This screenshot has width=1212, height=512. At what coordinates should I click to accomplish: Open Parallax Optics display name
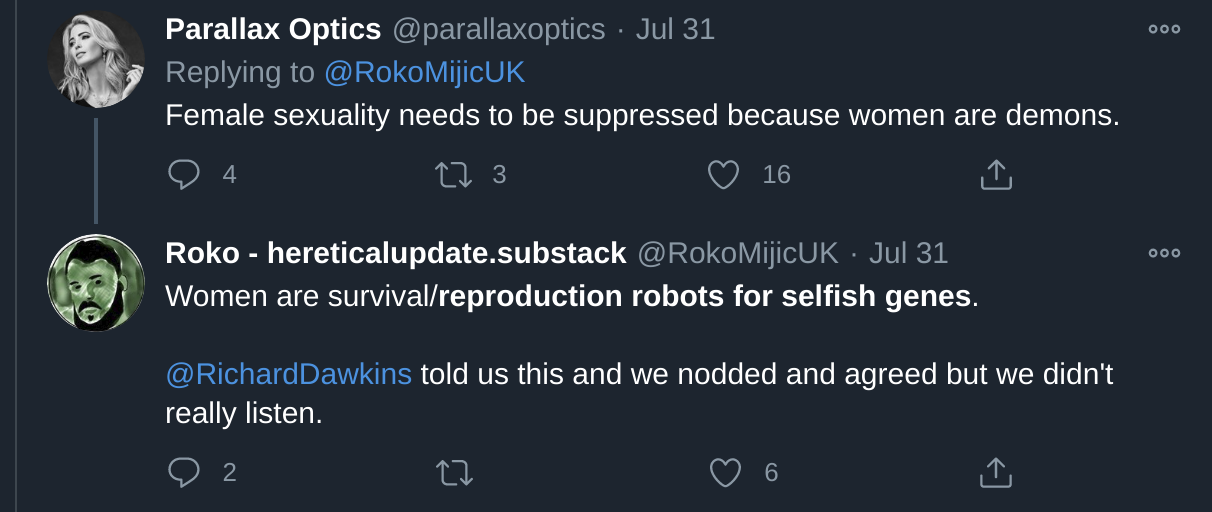pyautogui.click(x=273, y=30)
